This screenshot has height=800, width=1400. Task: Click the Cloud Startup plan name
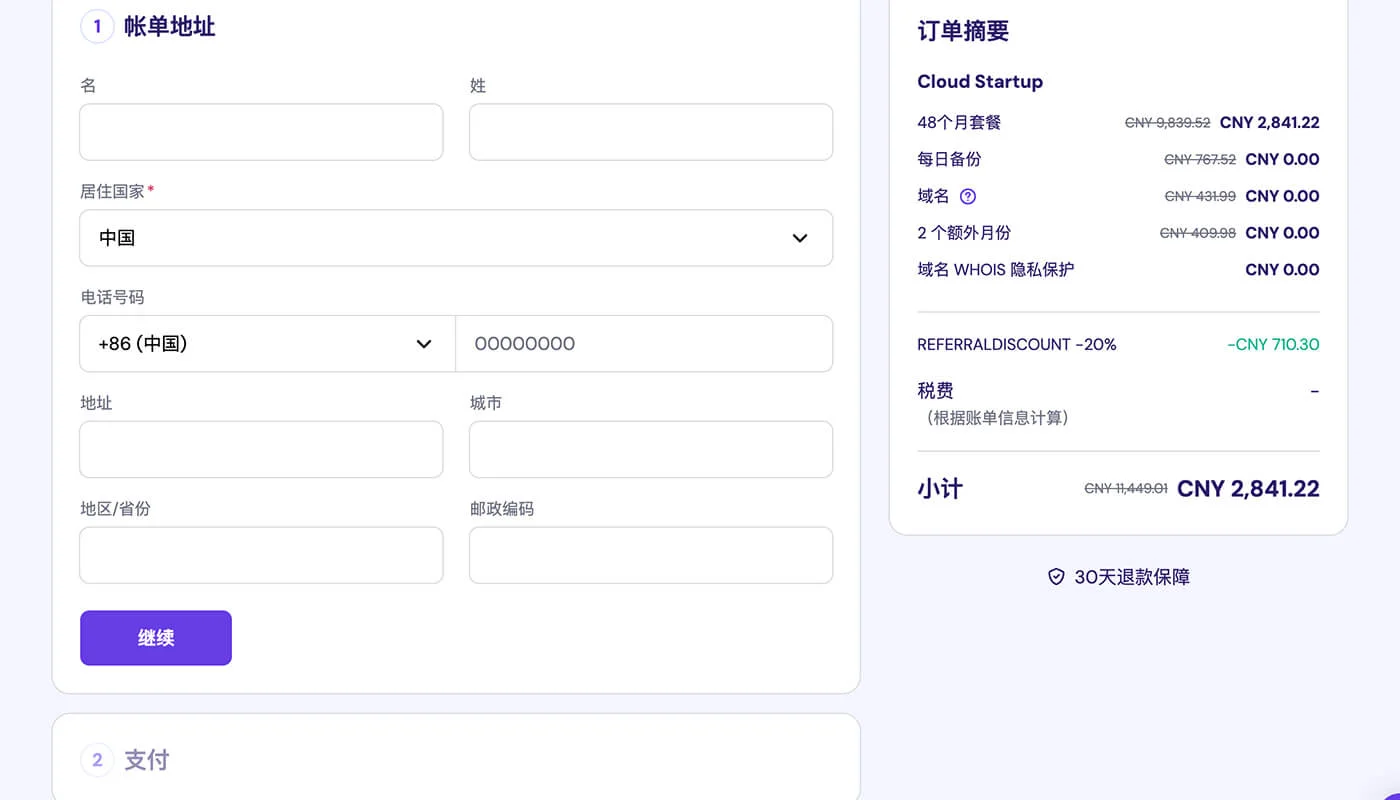(980, 81)
